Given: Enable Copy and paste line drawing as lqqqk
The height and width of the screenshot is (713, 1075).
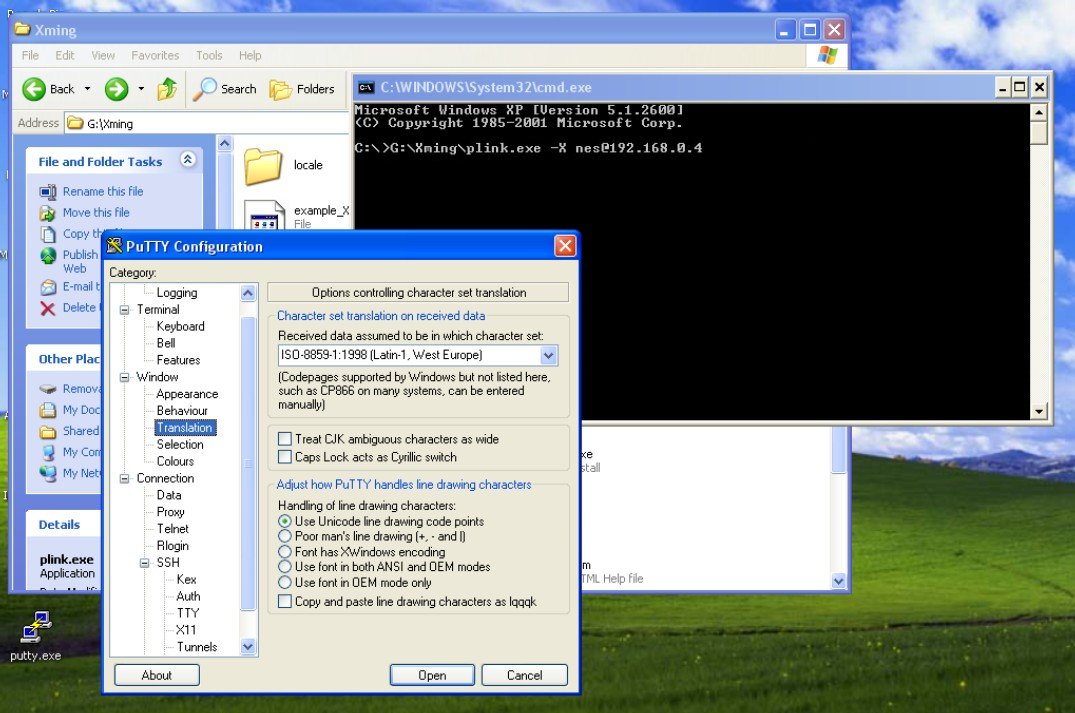Looking at the screenshot, I should click(x=285, y=601).
